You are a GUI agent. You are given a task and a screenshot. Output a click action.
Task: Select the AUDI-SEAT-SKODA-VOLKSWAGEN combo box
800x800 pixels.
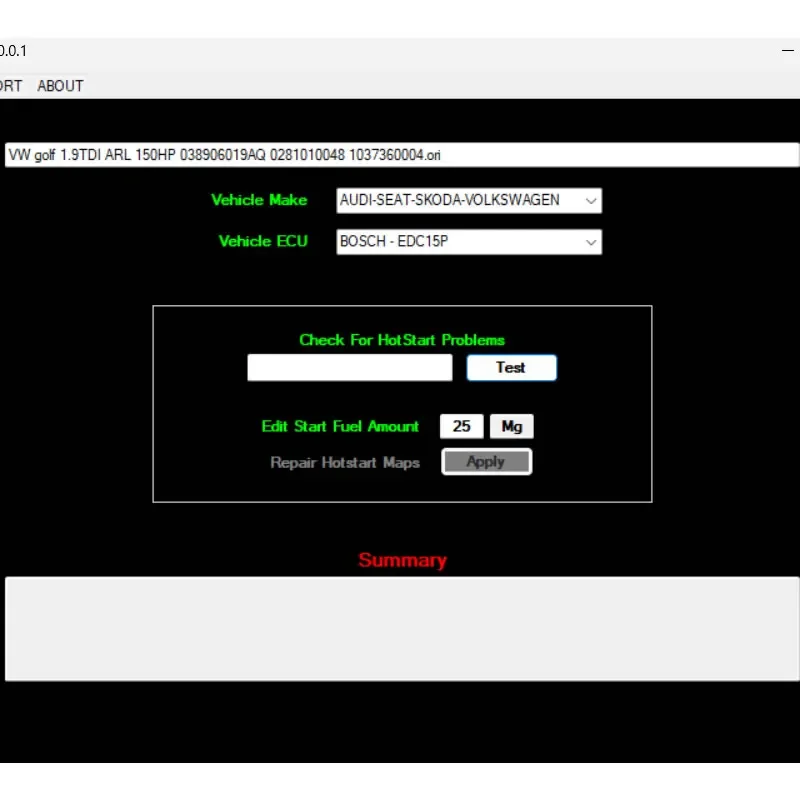click(x=469, y=201)
